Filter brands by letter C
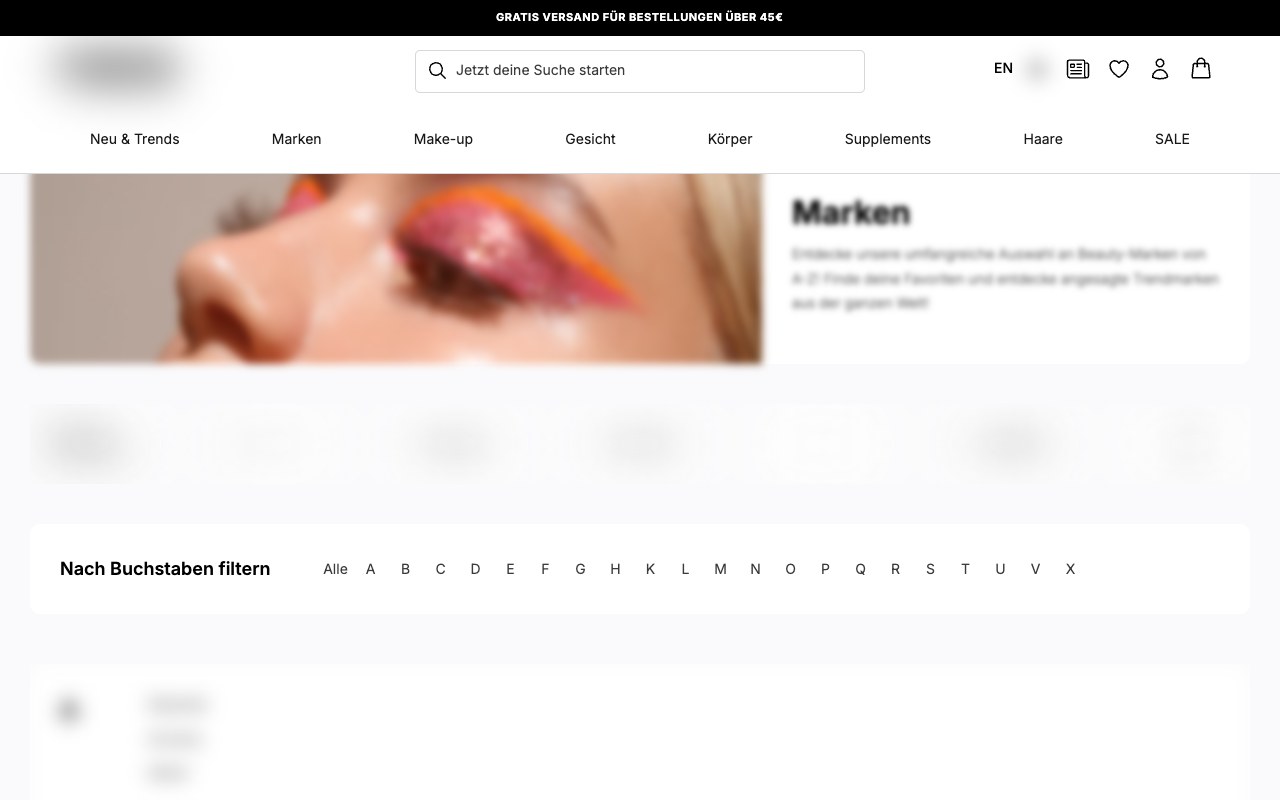 tap(440, 569)
